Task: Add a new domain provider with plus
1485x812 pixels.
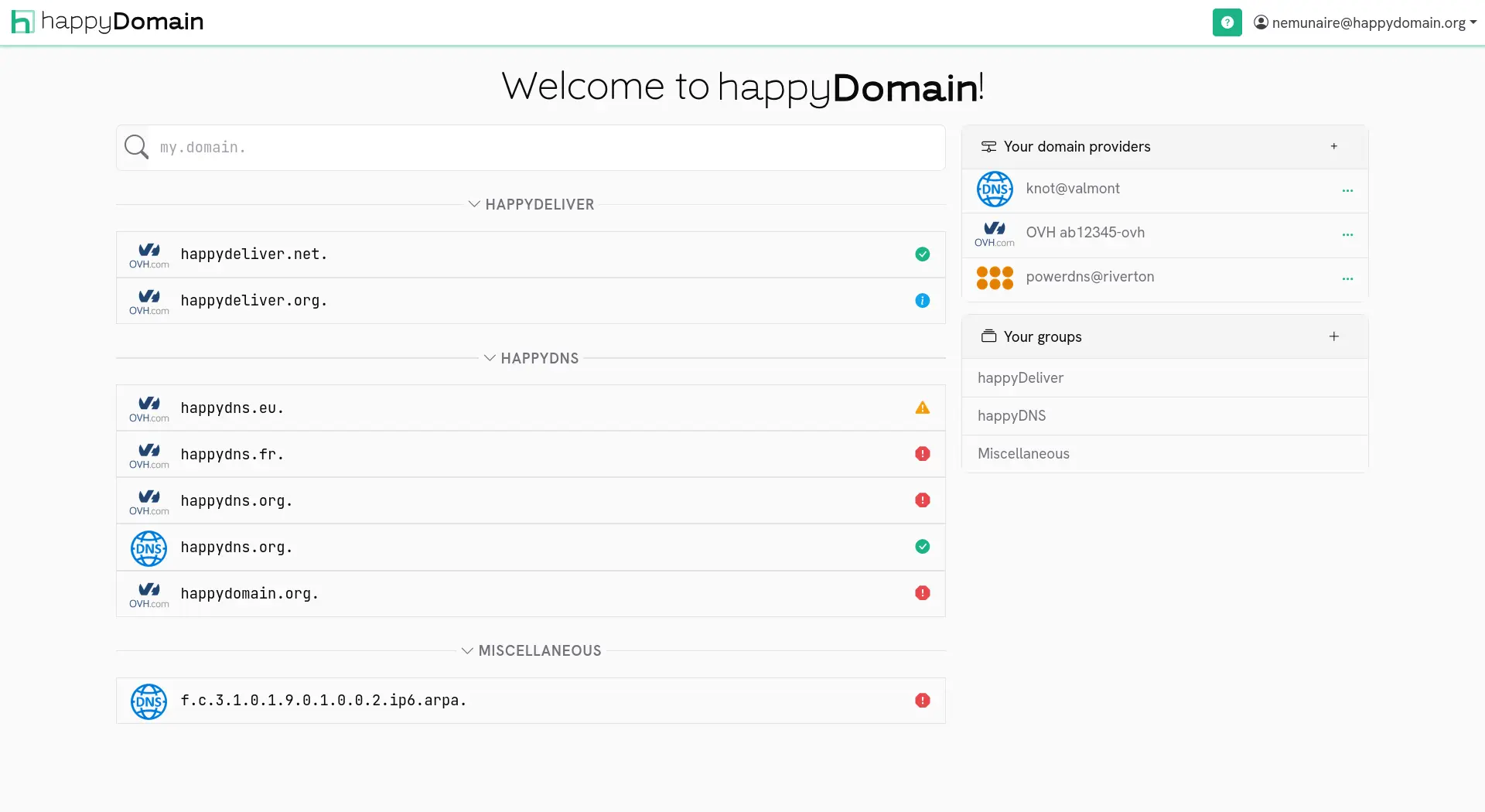Action: [1333, 146]
